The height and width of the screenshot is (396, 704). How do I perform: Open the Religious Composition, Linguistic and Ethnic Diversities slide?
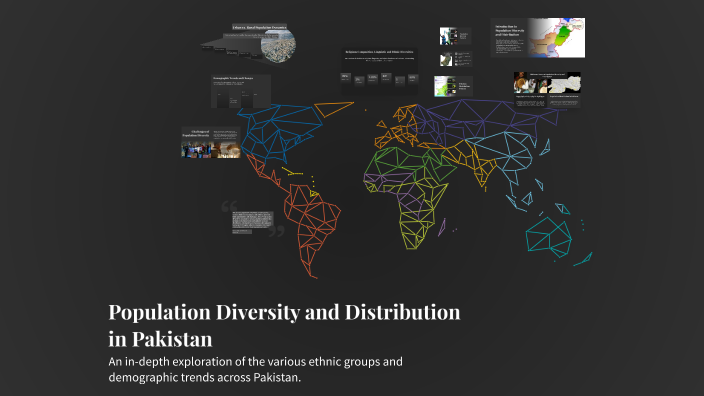[x=379, y=70]
